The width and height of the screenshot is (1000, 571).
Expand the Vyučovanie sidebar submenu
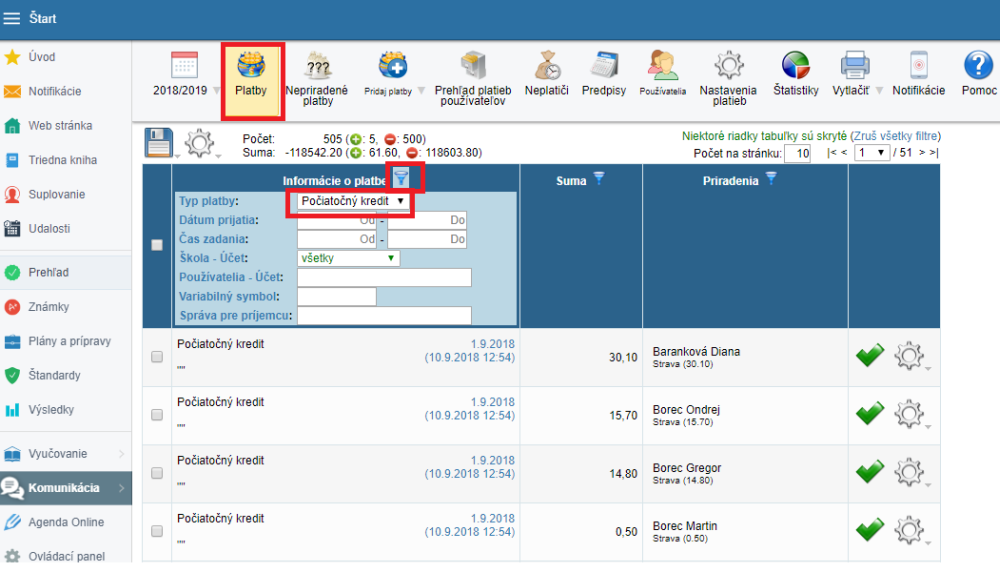[x=121, y=454]
